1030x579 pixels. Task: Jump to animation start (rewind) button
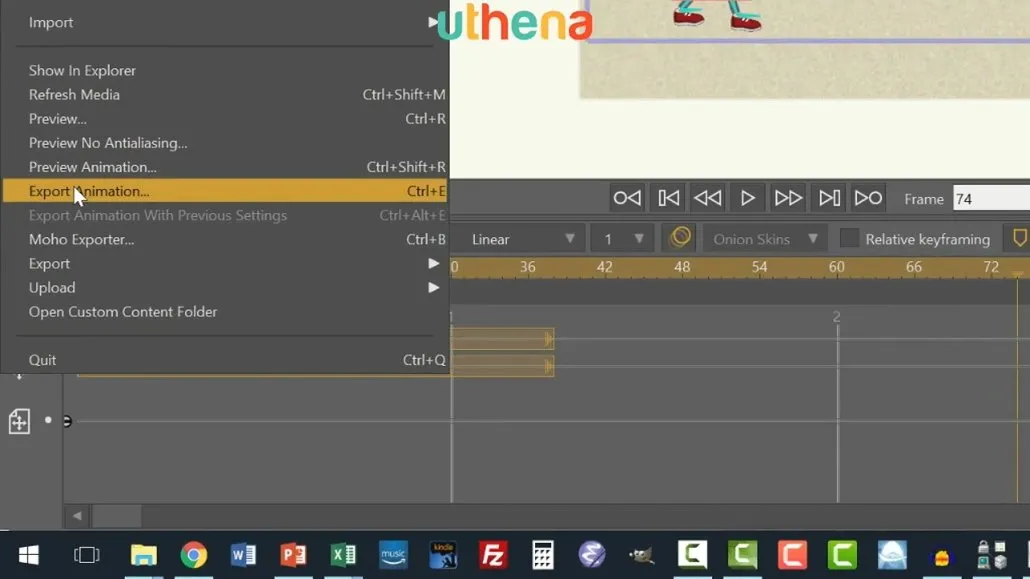click(627, 198)
